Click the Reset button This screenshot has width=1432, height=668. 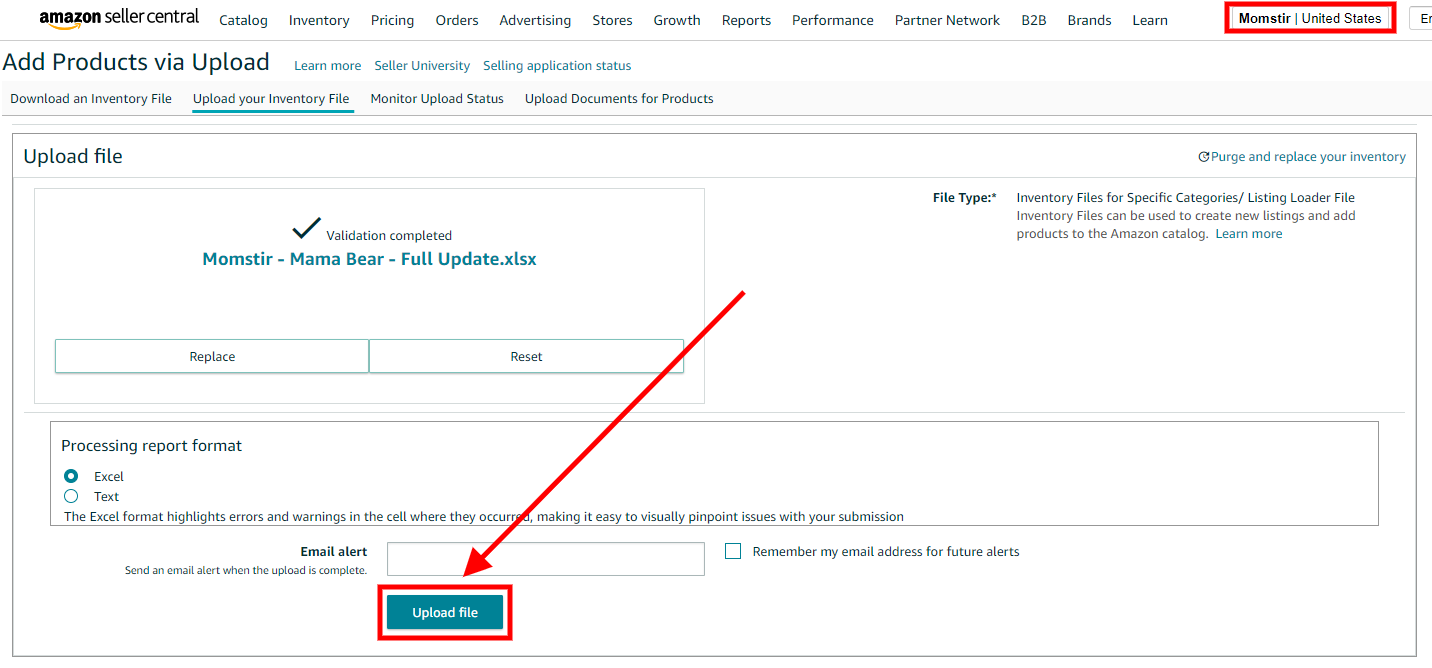pos(526,356)
